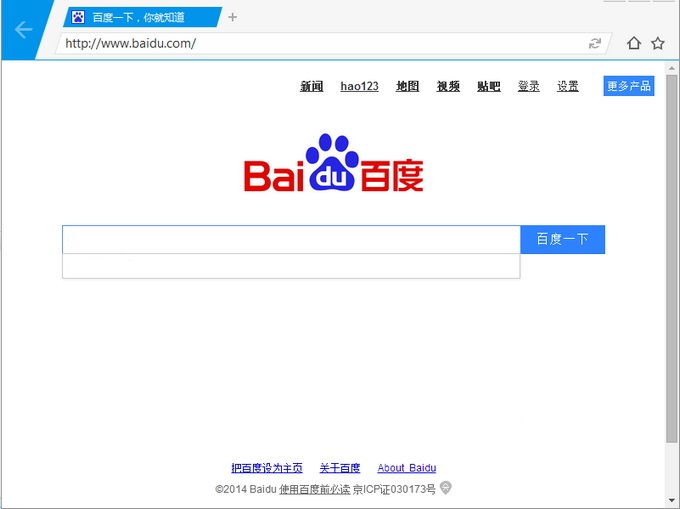The image size is (680, 509).
Task: Open the 地图 maps link
Action: coord(407,86)
